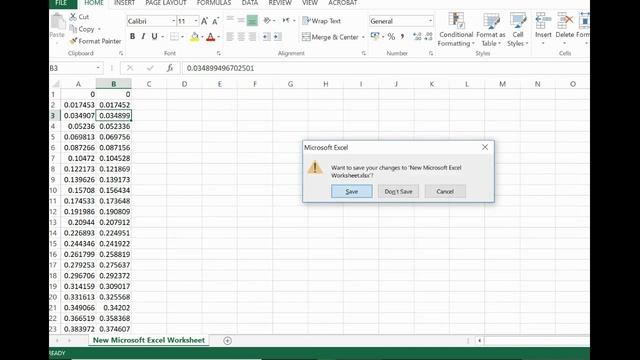Toggle Wrap Text
The image size is (640, 360).
pos(322,21)
